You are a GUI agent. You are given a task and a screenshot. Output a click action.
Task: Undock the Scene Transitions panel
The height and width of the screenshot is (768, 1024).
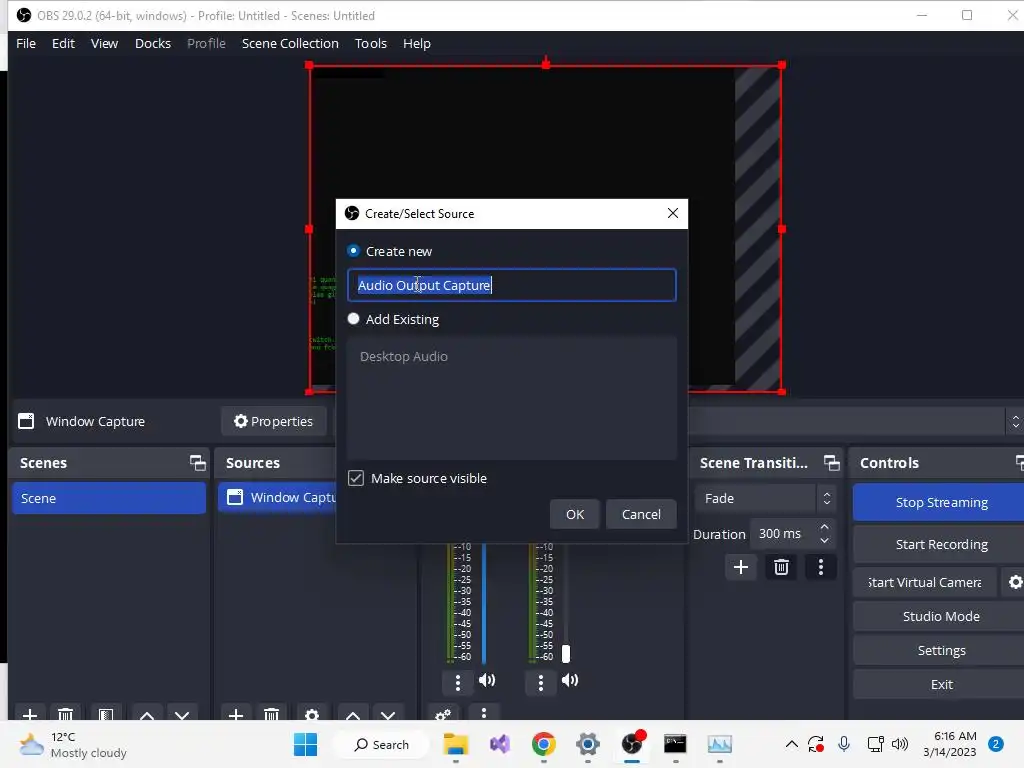831,463
